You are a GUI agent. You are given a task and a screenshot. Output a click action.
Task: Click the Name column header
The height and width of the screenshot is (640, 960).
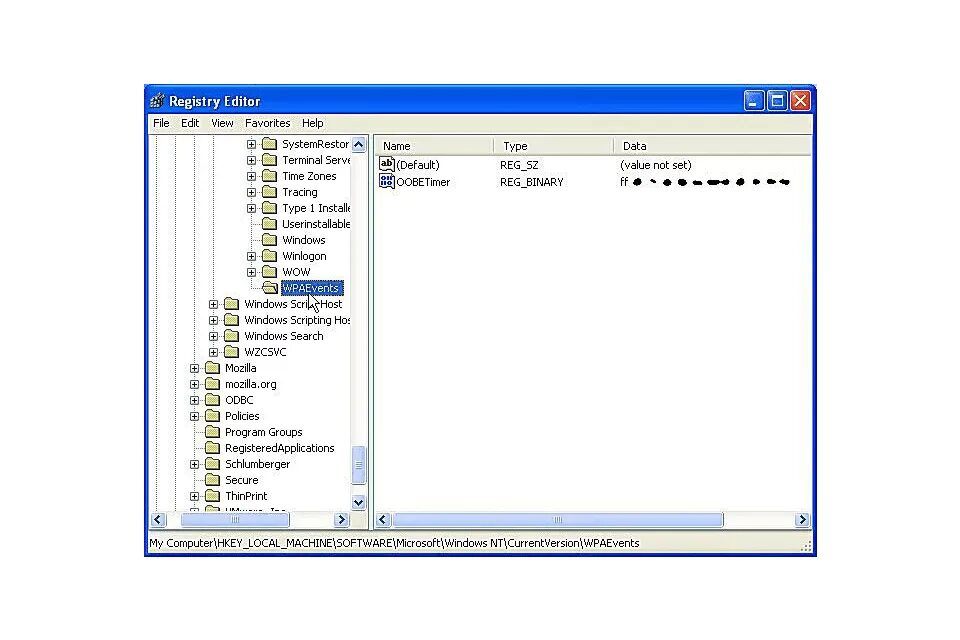pyautogui.click(x=434, y=146)
